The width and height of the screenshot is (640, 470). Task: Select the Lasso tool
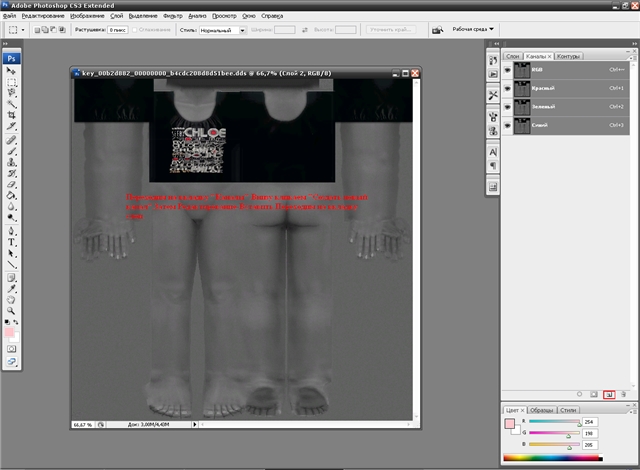(12, 90)
